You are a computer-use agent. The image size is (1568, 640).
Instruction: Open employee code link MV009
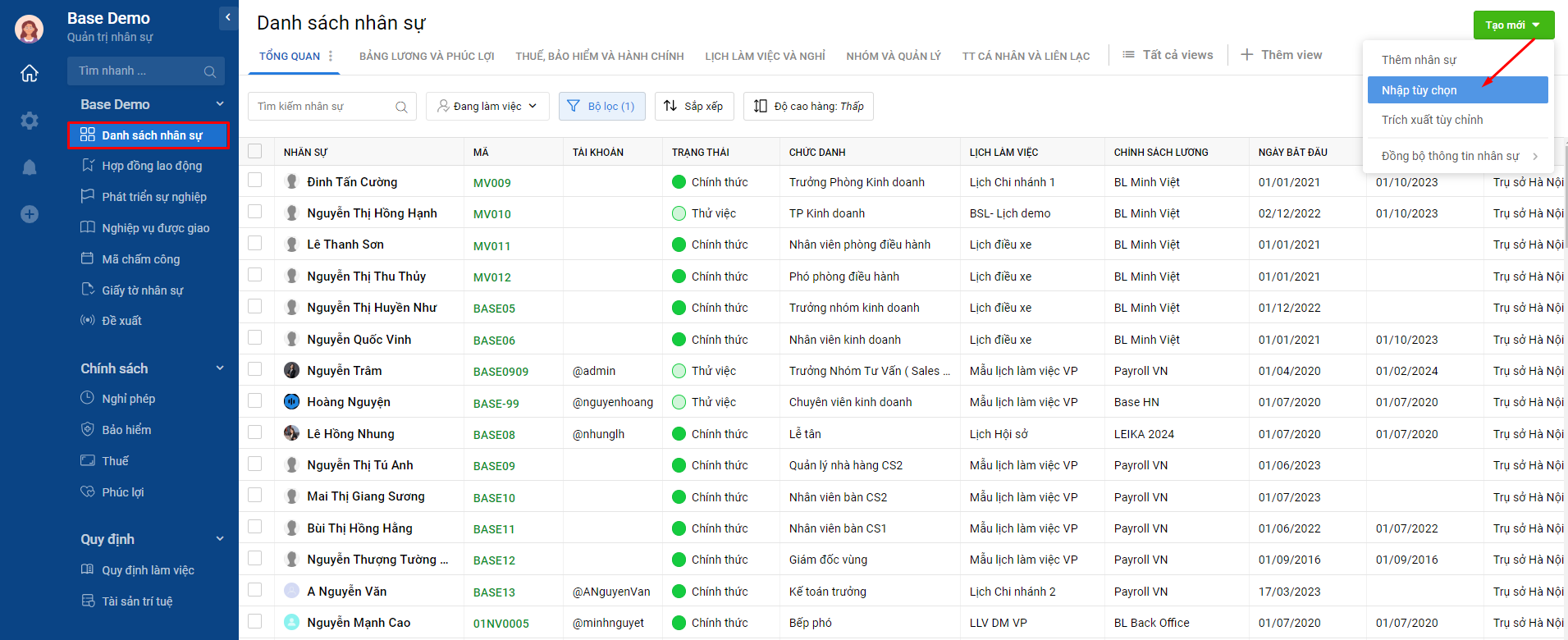pos(492,183)
